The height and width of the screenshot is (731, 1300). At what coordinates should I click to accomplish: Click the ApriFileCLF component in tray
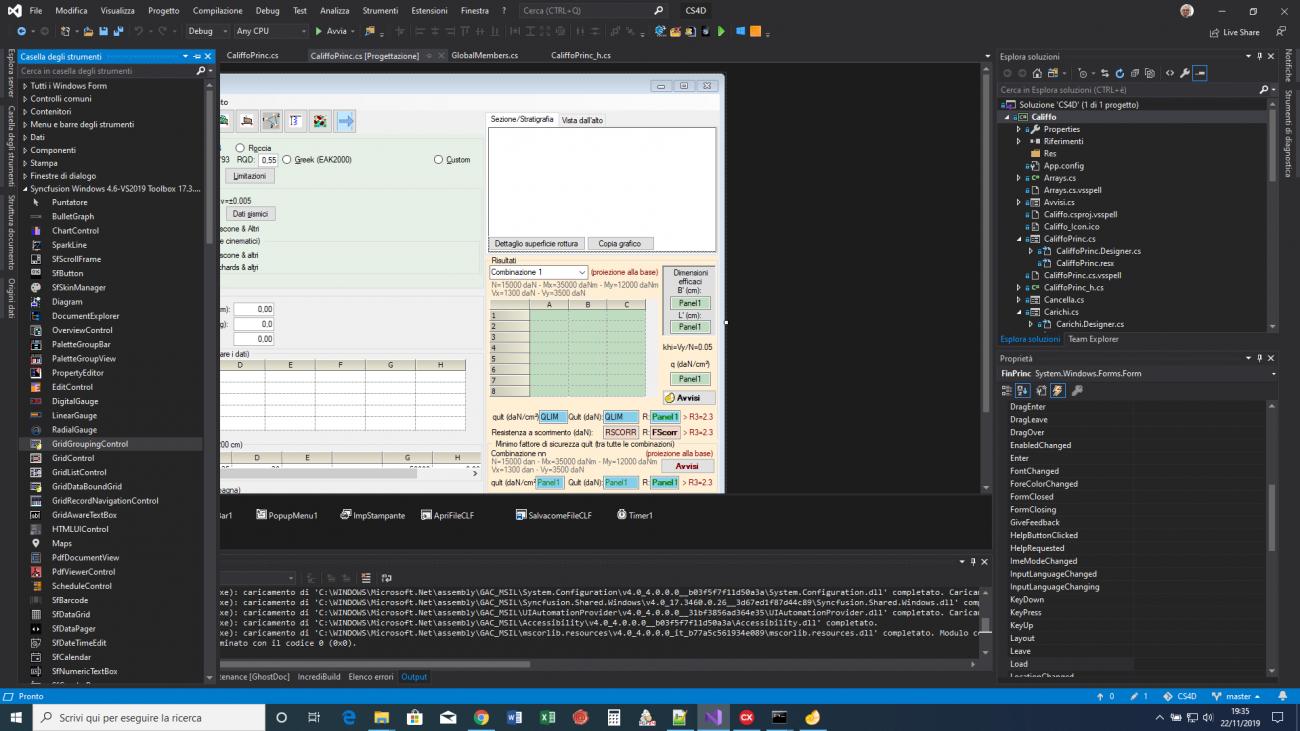[447, 515]
